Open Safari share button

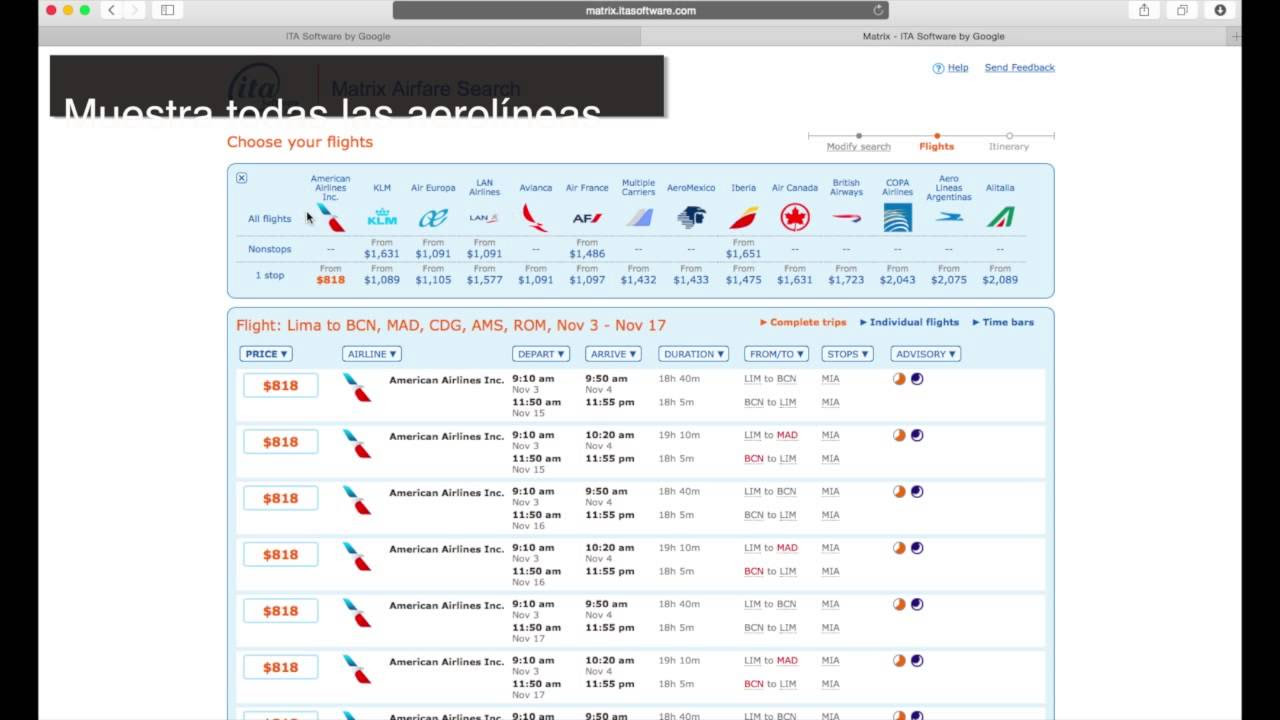pyautogui.click(x=1144, y=10)
